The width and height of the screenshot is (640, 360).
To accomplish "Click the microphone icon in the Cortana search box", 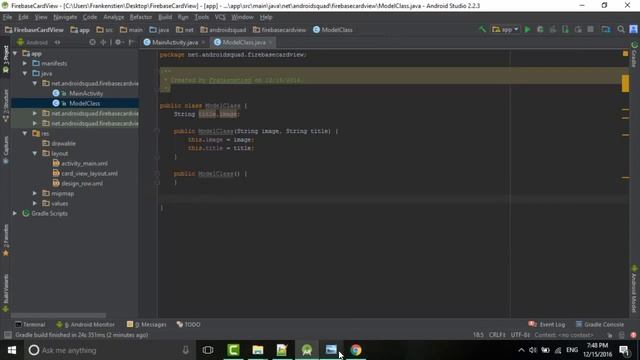I will point(185,350).
